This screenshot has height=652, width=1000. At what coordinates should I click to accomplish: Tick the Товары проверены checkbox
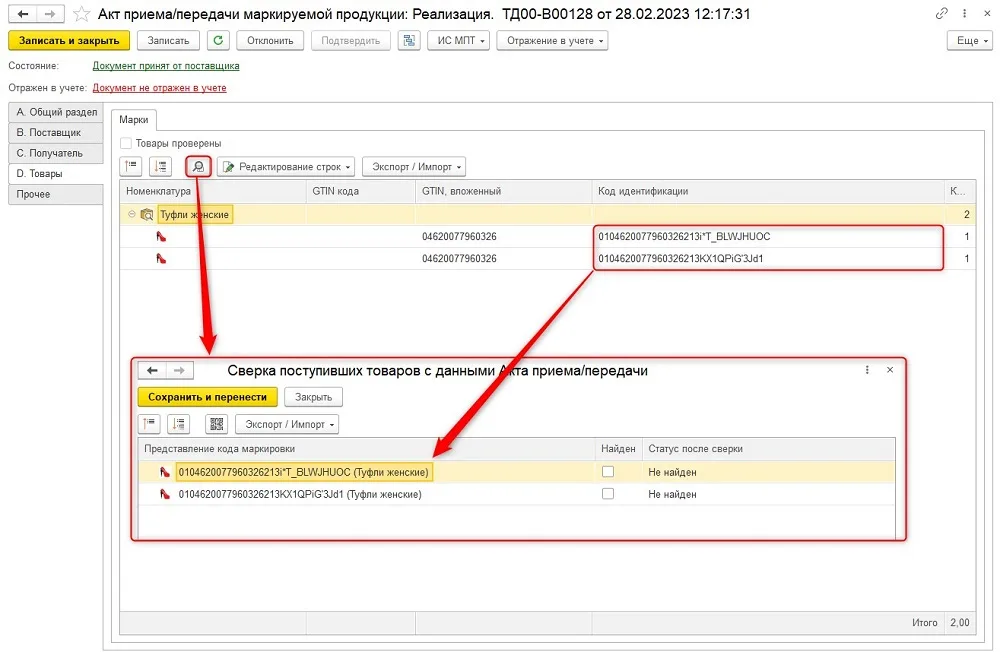[x=126, y=144]
